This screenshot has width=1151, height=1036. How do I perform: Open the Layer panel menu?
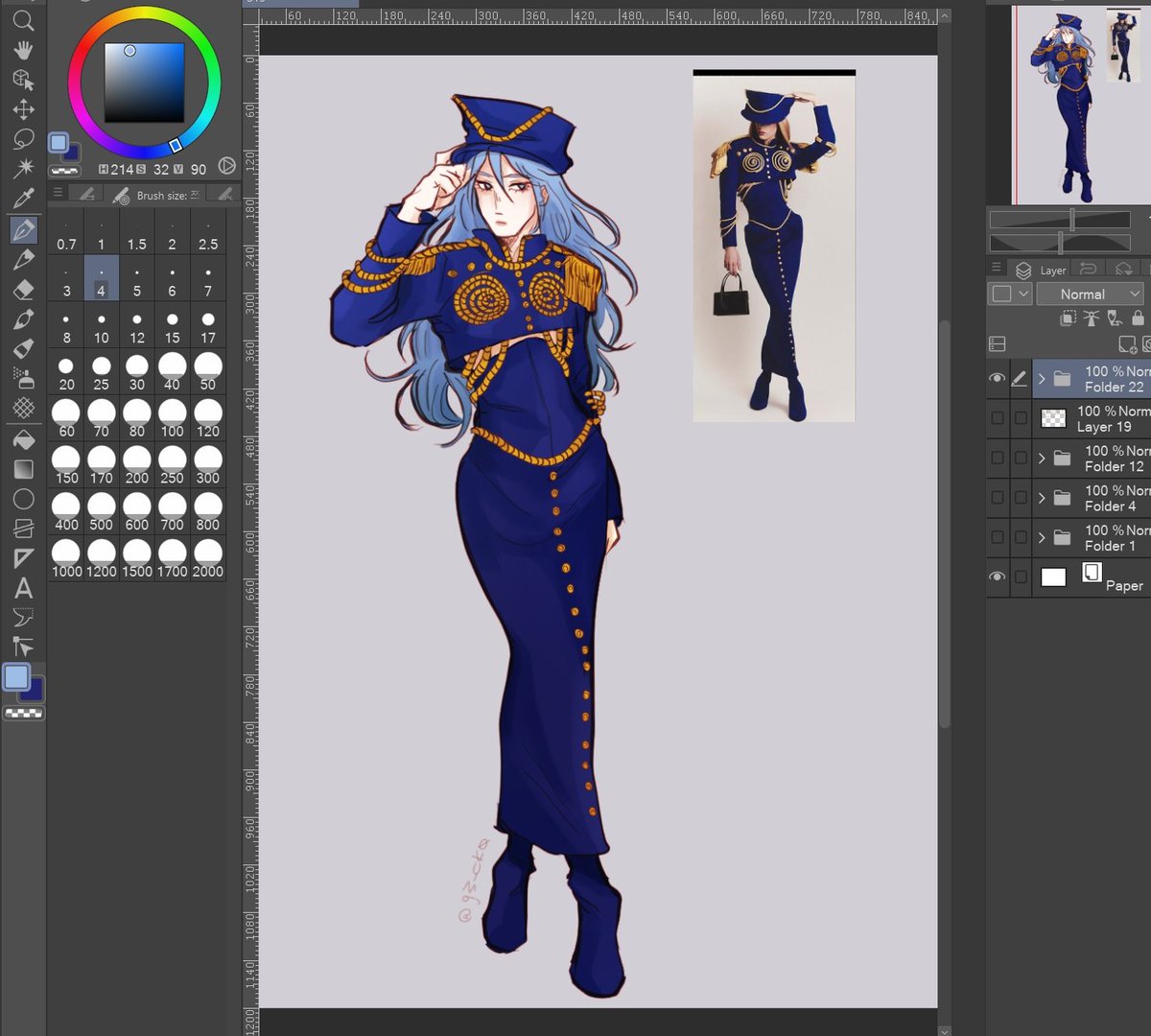996,268
